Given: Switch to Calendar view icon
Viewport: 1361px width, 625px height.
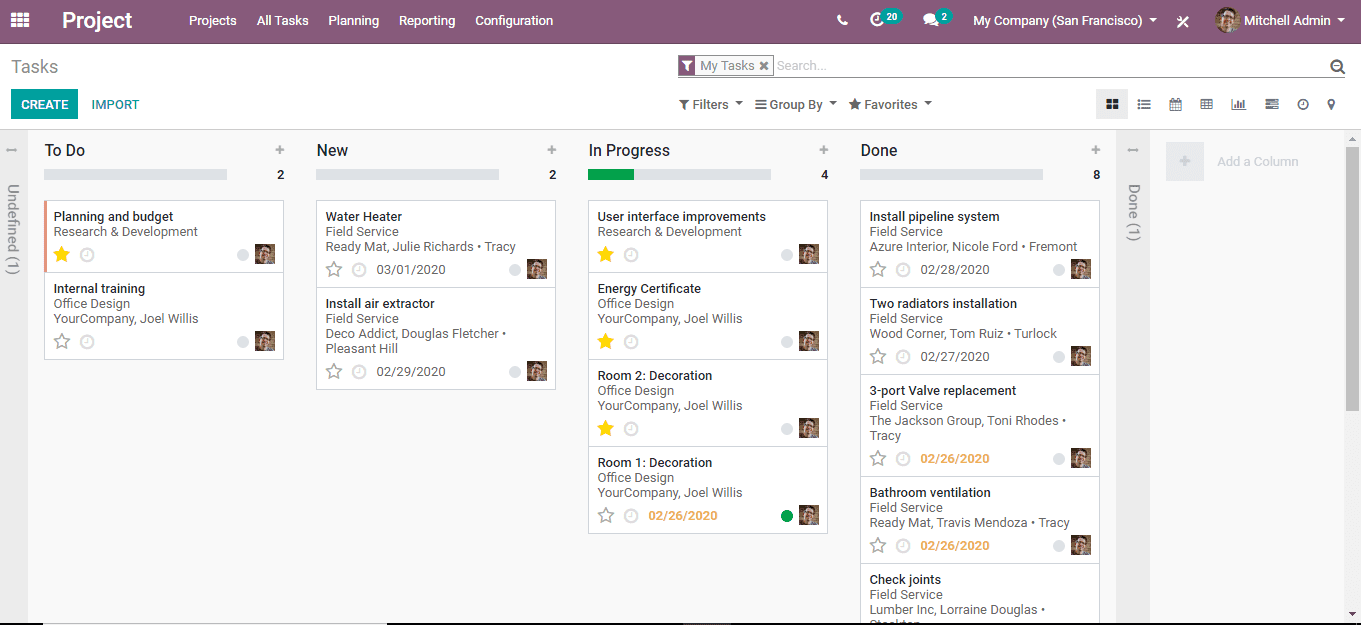Looking at the screenshot, I should click(1176, 104).
